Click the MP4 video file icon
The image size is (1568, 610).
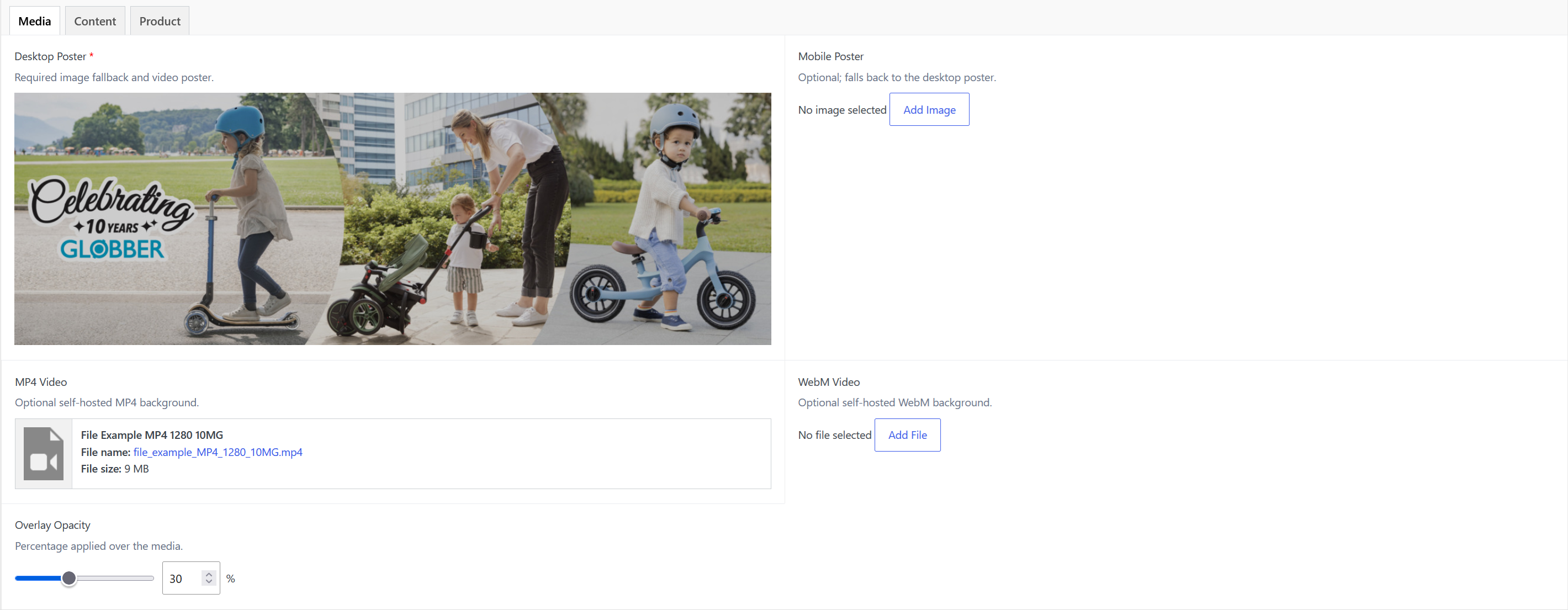(x=43, y=454)
